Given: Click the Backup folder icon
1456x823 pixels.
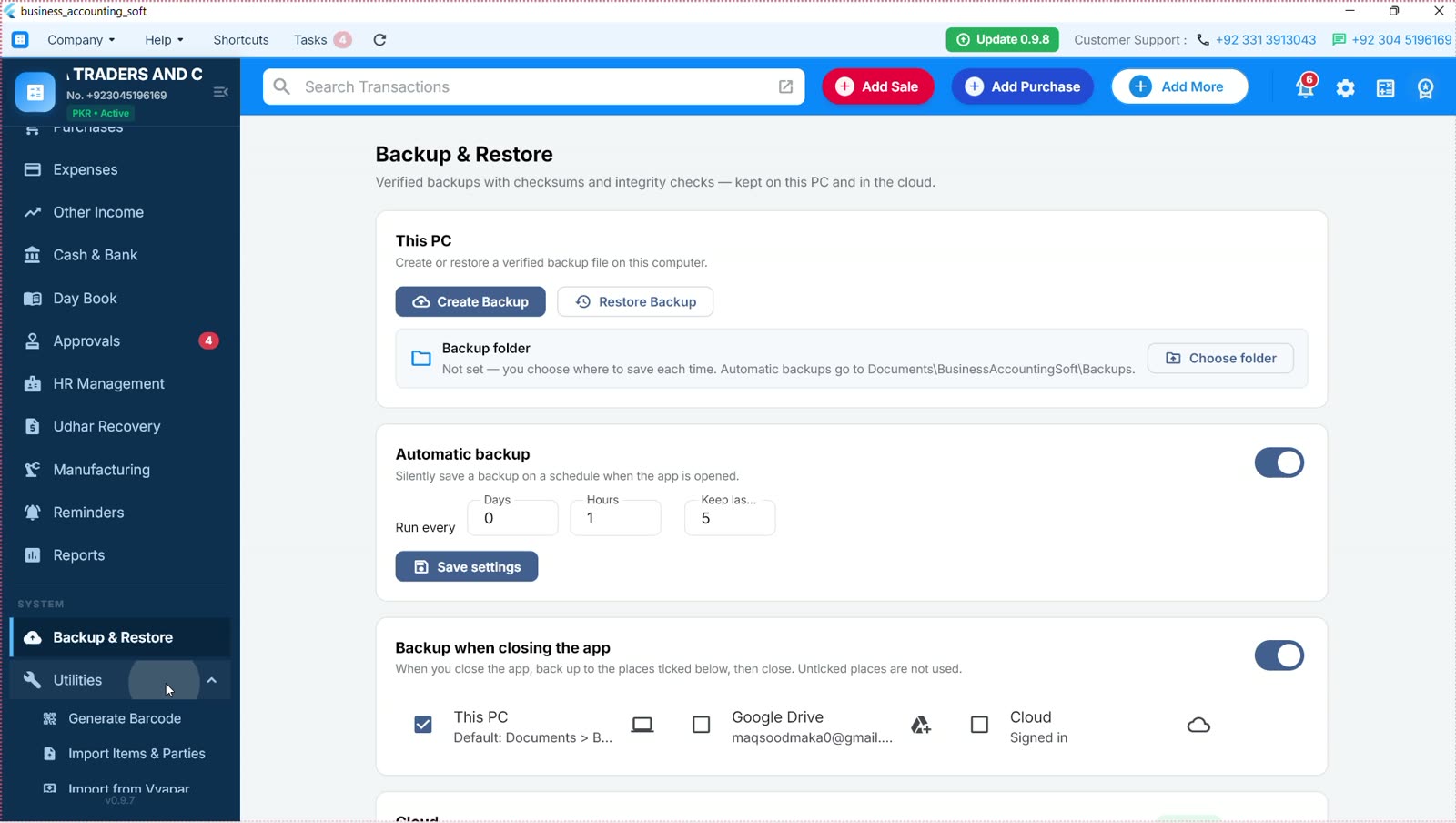Looking at the screenshot, I should tap(421, 358).
